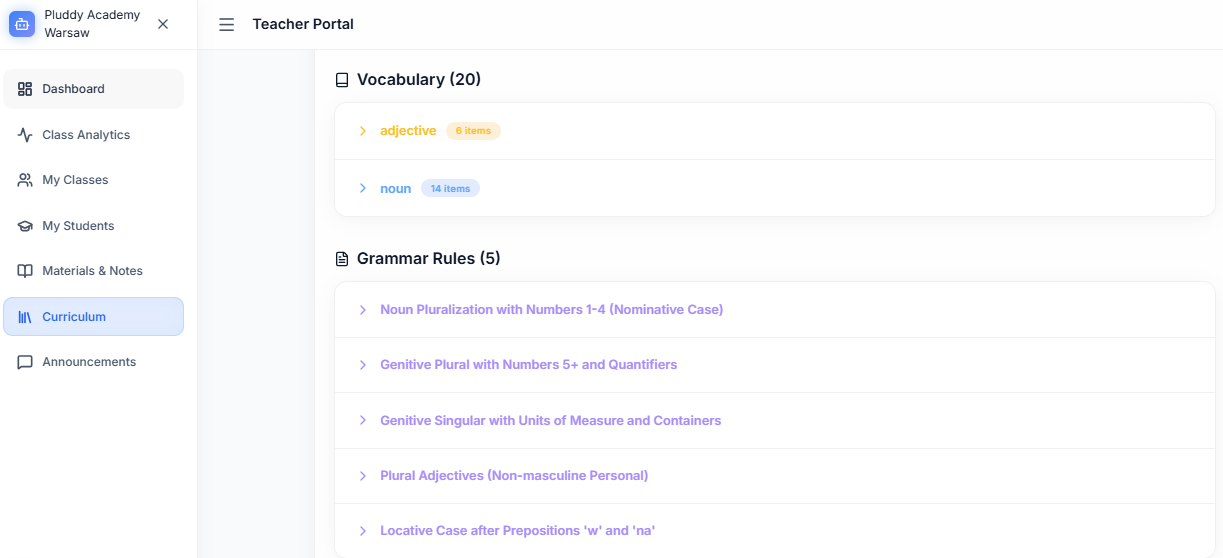
Task: Open 'Noun Pluralization with Numbers 1-4 (Nominative Case)'
Action: (x=552, y=310)
